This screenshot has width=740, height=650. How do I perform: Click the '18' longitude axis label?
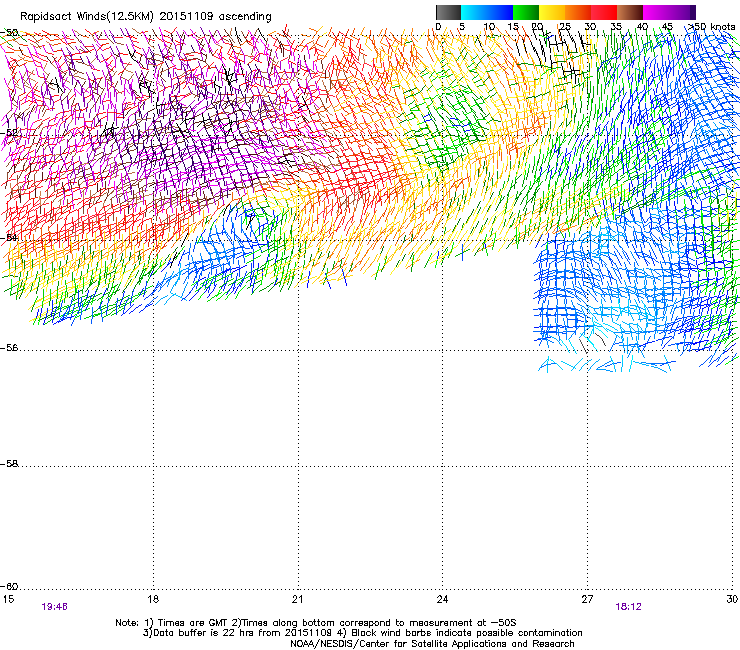click(153, 599)
